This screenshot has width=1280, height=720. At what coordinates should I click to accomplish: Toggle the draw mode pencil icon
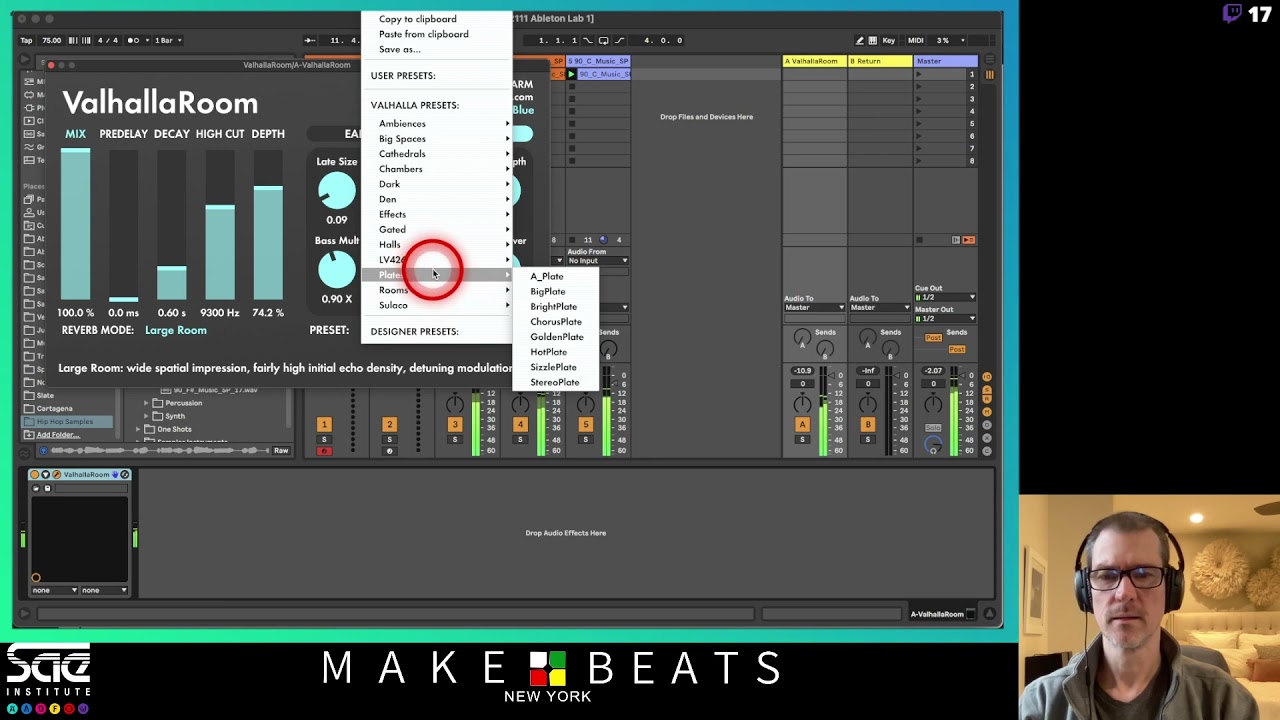[860, 40]
